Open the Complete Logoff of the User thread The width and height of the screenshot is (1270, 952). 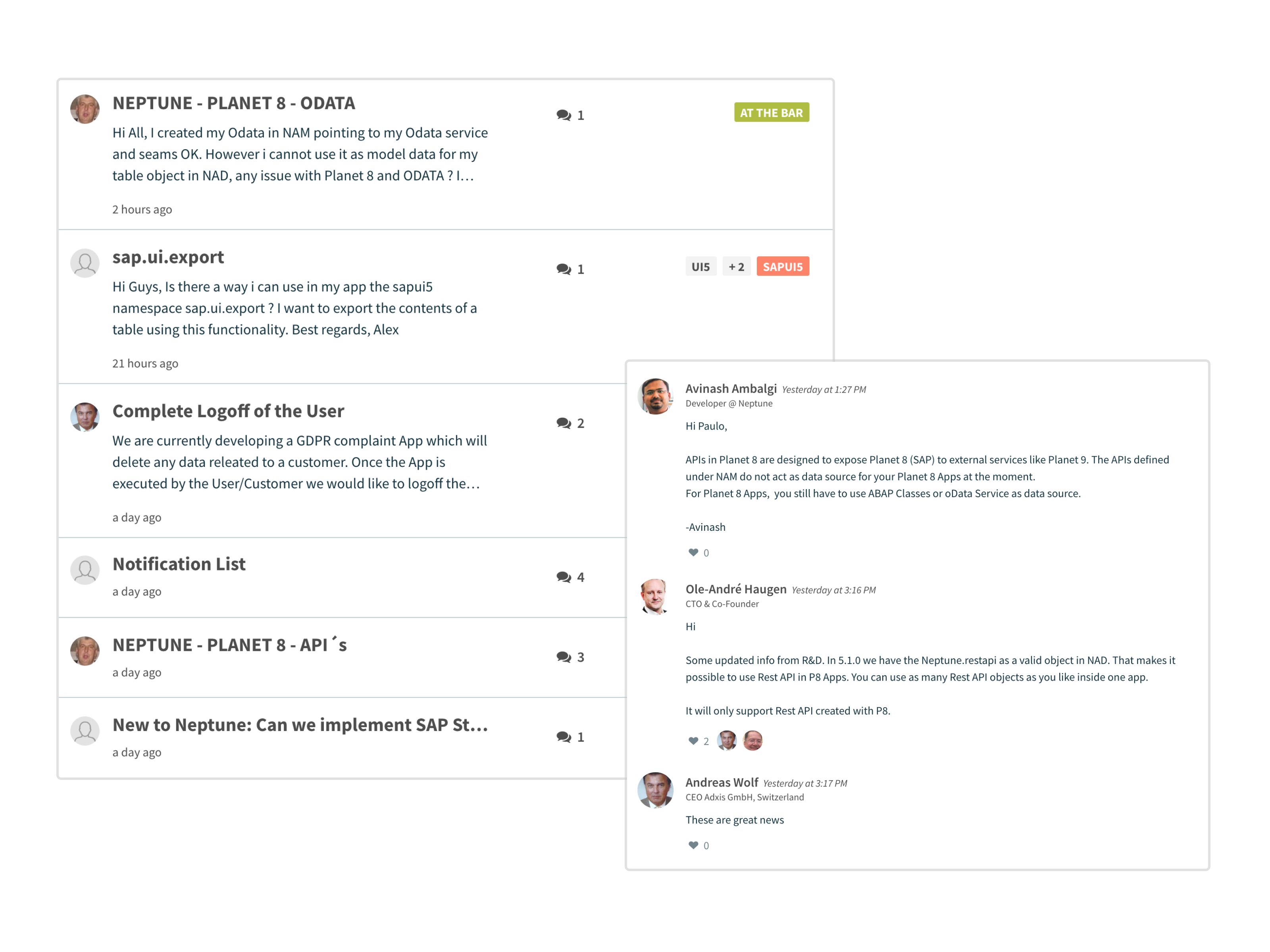point(228,411)
